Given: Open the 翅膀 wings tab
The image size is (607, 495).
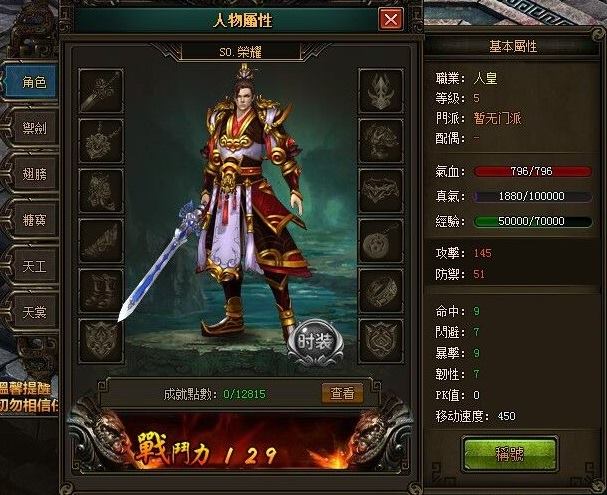Looking at the screenshot, I should pyautogui.click(x=34, y=174).
